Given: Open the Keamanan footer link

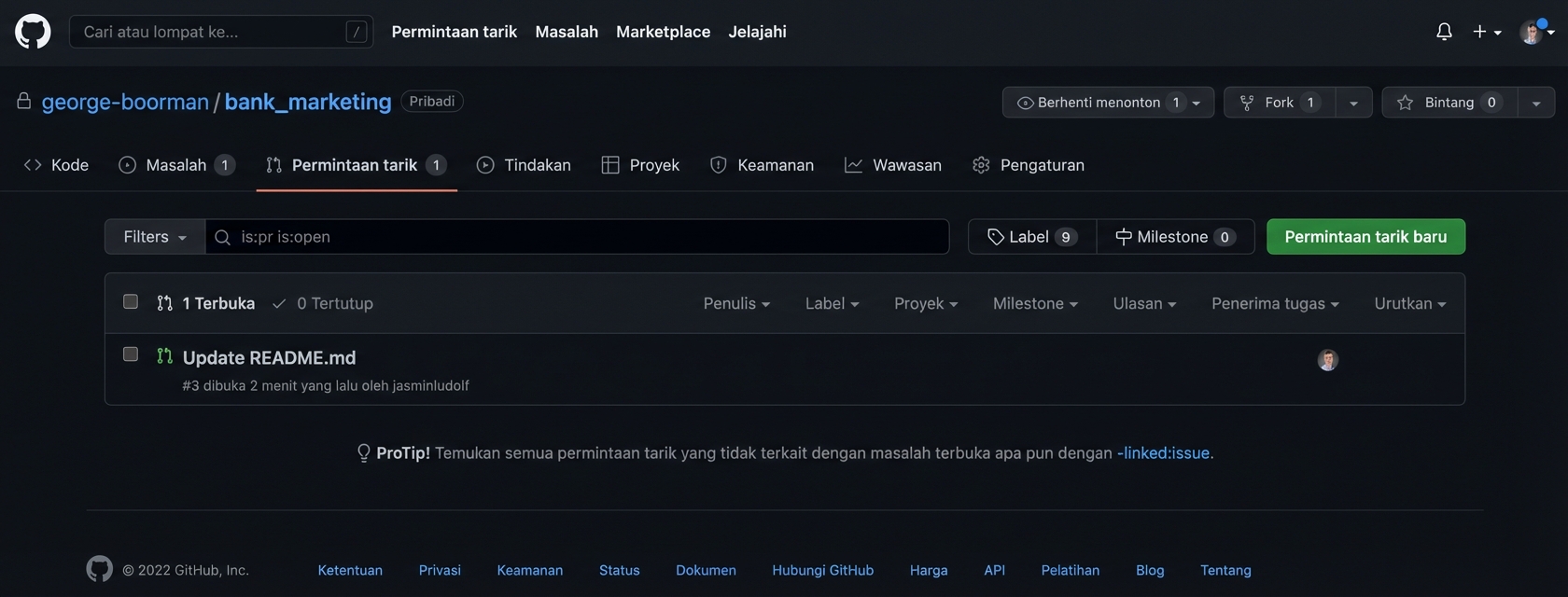Looking at the screenshot, I should (x=530, y=570).
